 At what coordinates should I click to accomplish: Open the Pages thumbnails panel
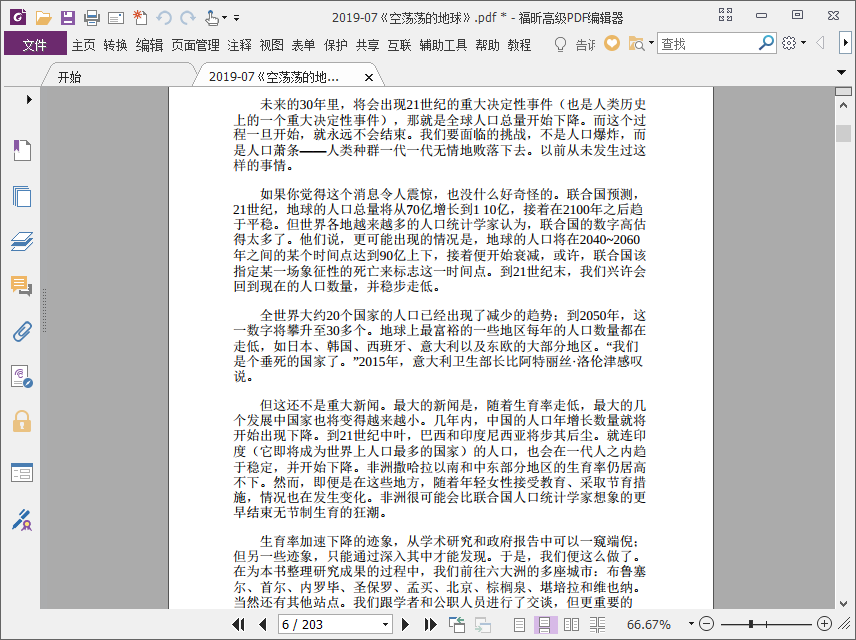[22, 195]
